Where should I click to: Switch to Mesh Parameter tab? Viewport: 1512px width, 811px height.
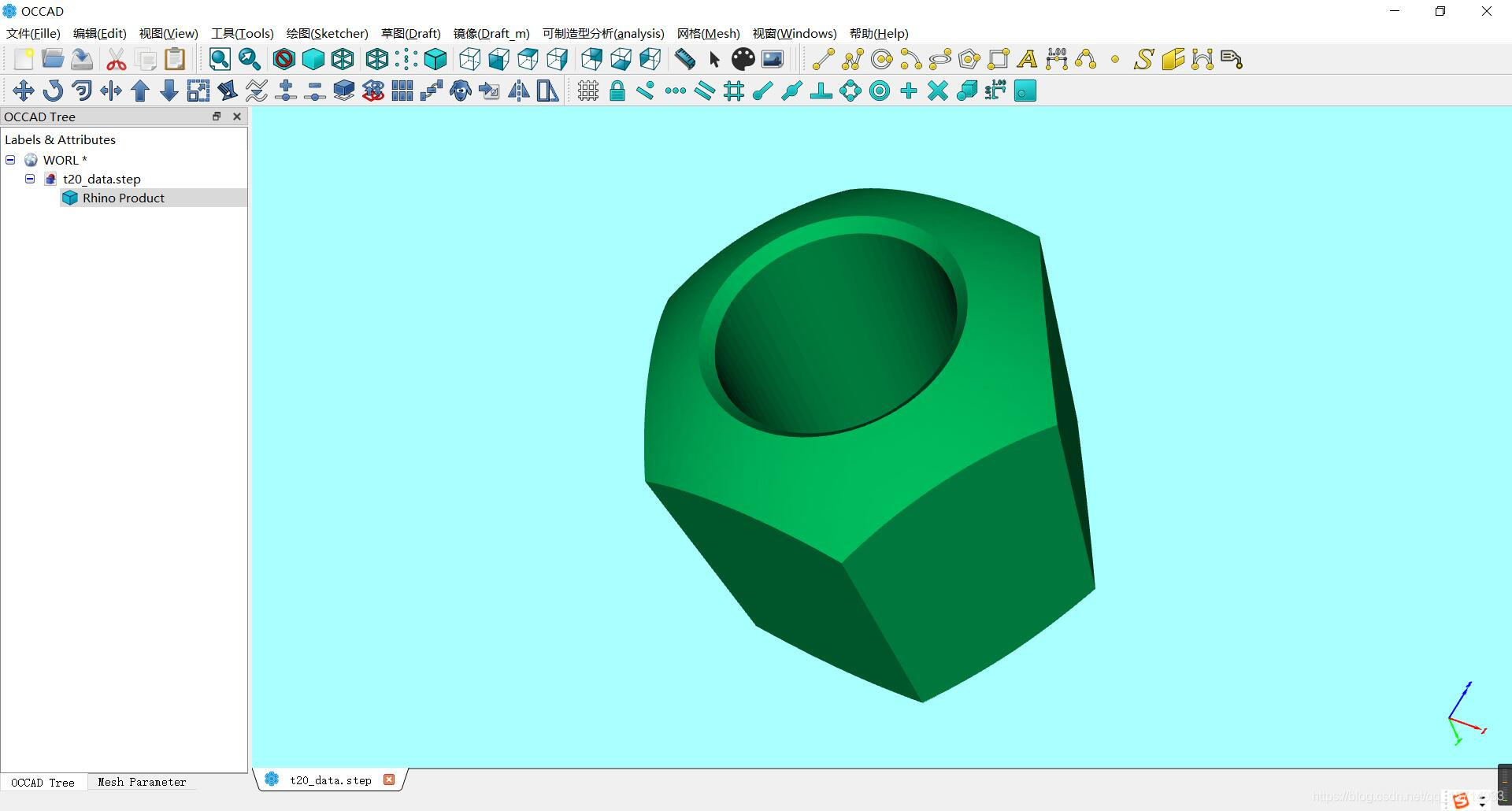(x=142, y=782)
